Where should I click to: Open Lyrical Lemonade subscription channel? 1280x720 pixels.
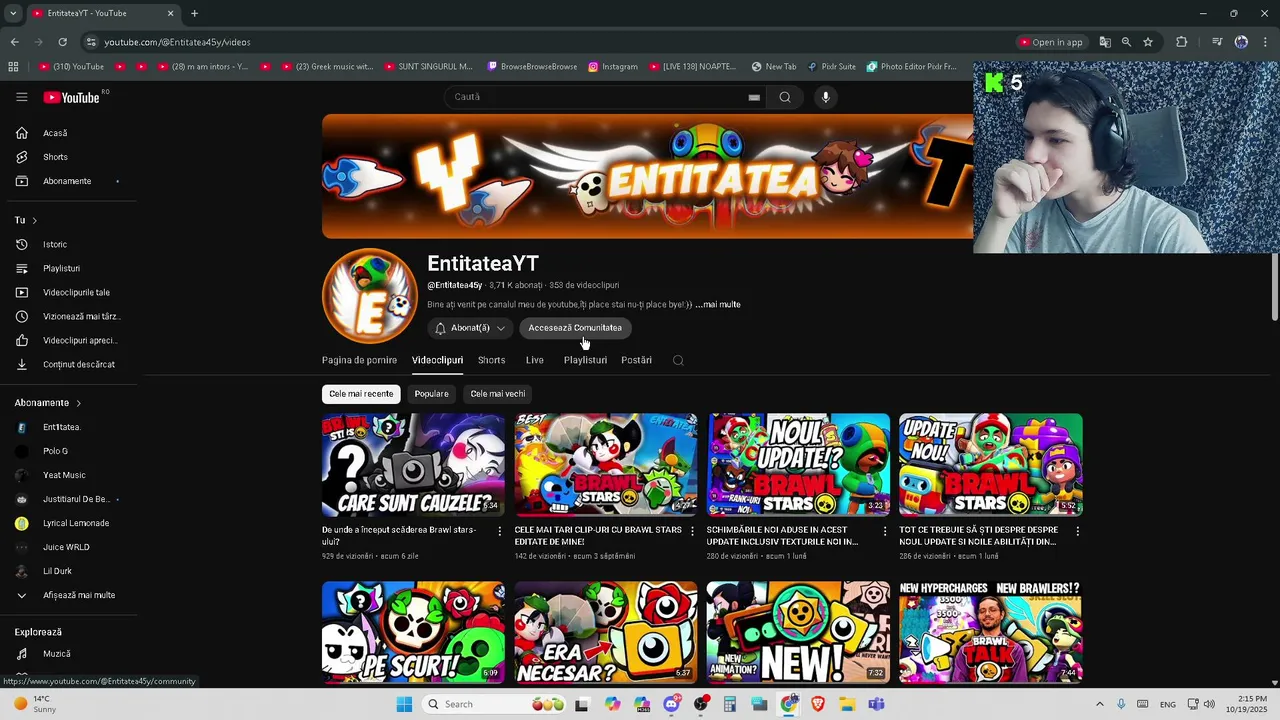[76, 523]
